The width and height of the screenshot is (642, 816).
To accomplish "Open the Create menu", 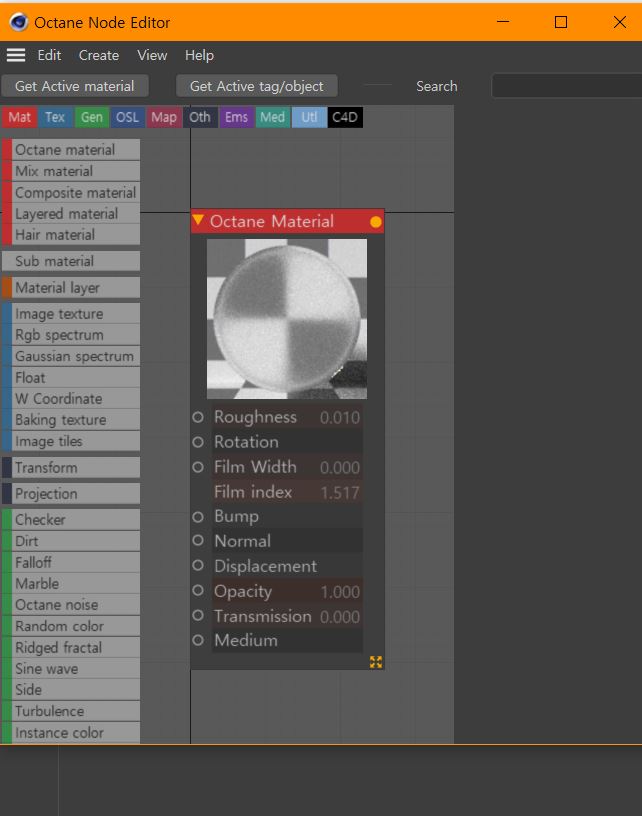I will coord(99,55).
